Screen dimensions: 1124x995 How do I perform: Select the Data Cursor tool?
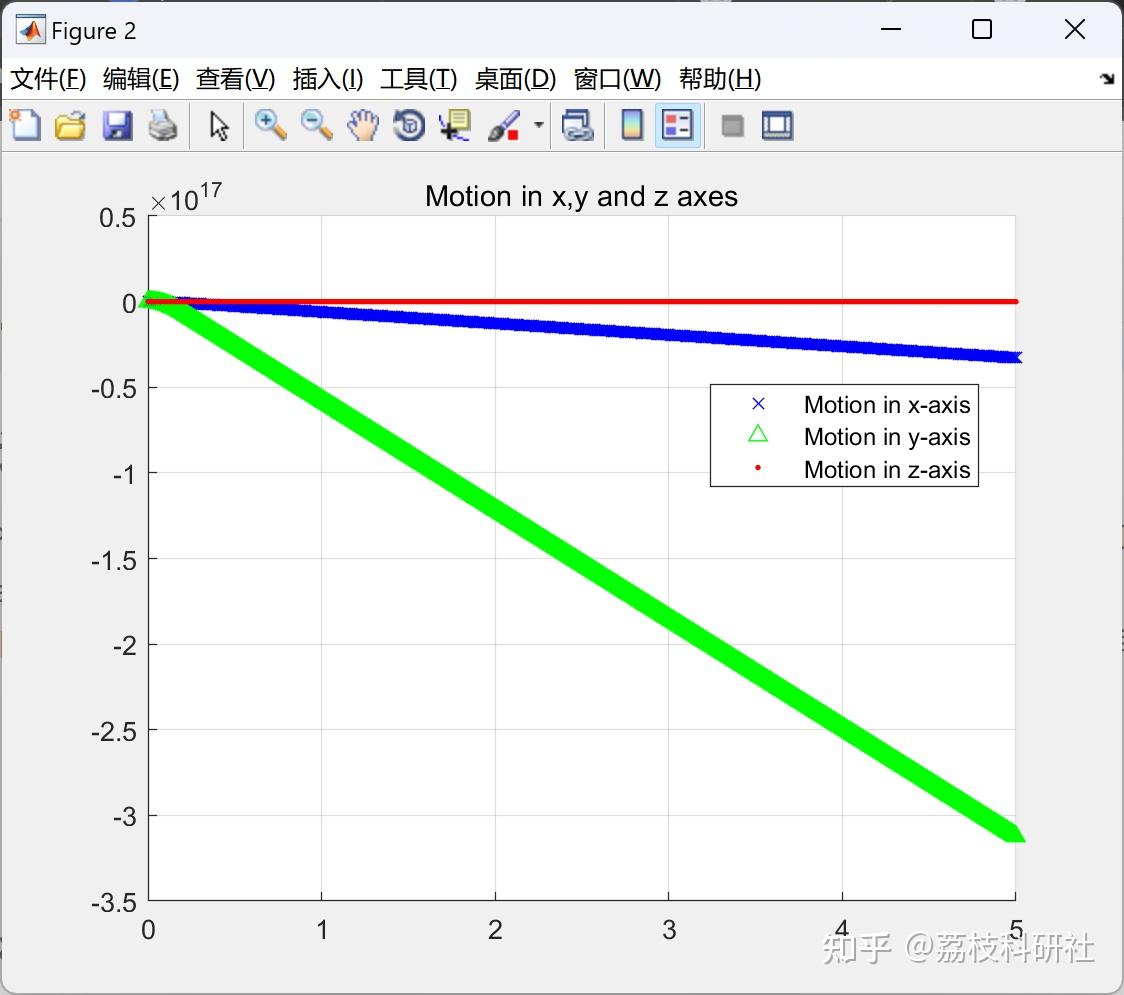pos(454,126)
